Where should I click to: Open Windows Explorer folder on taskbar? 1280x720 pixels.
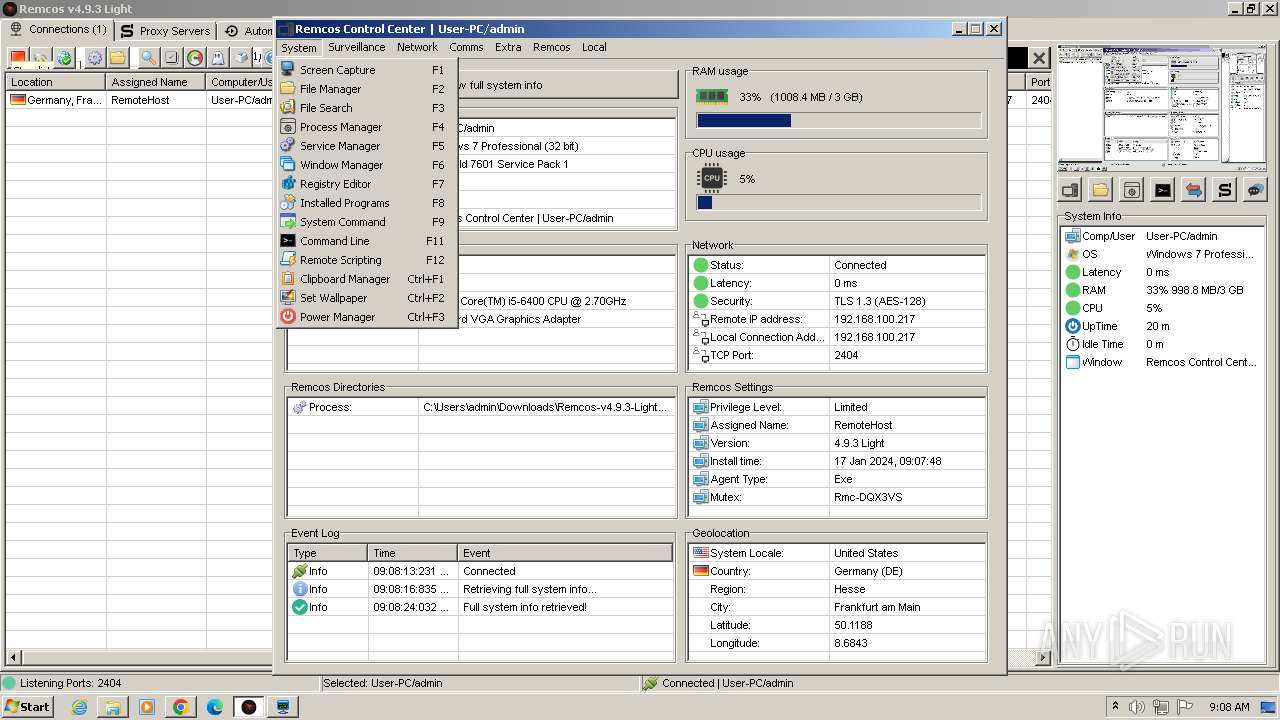(113, 707)
